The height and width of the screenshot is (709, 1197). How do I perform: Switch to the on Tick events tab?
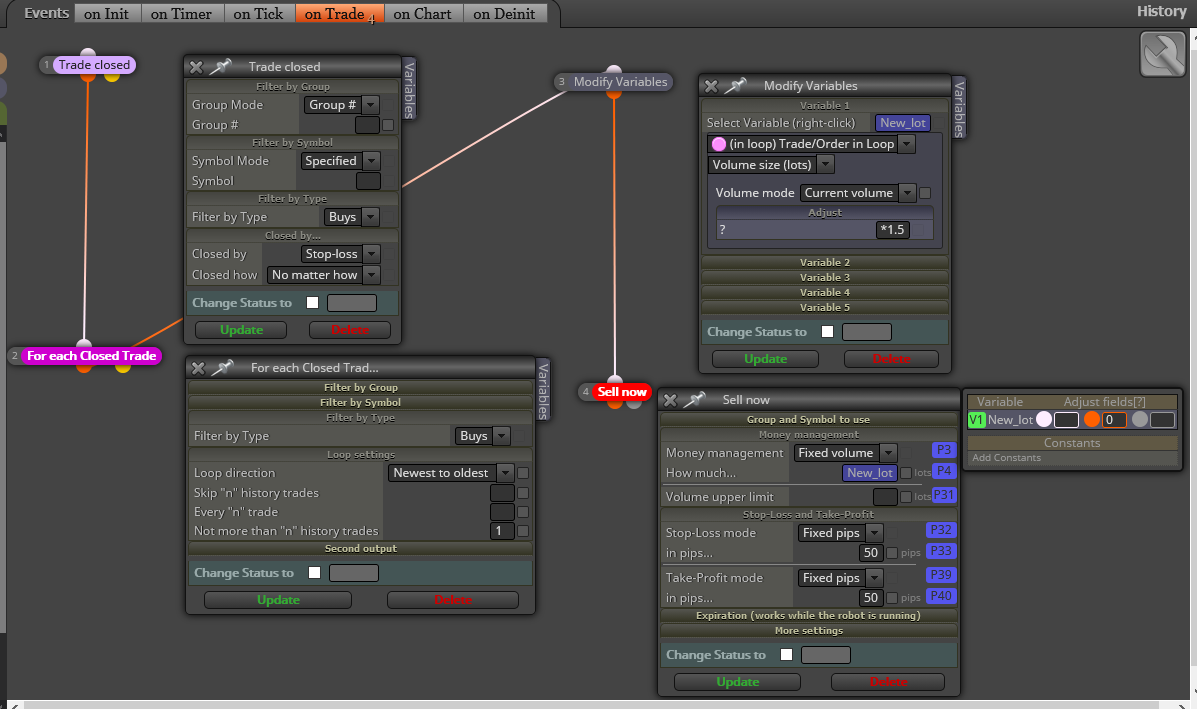[258, 14]
